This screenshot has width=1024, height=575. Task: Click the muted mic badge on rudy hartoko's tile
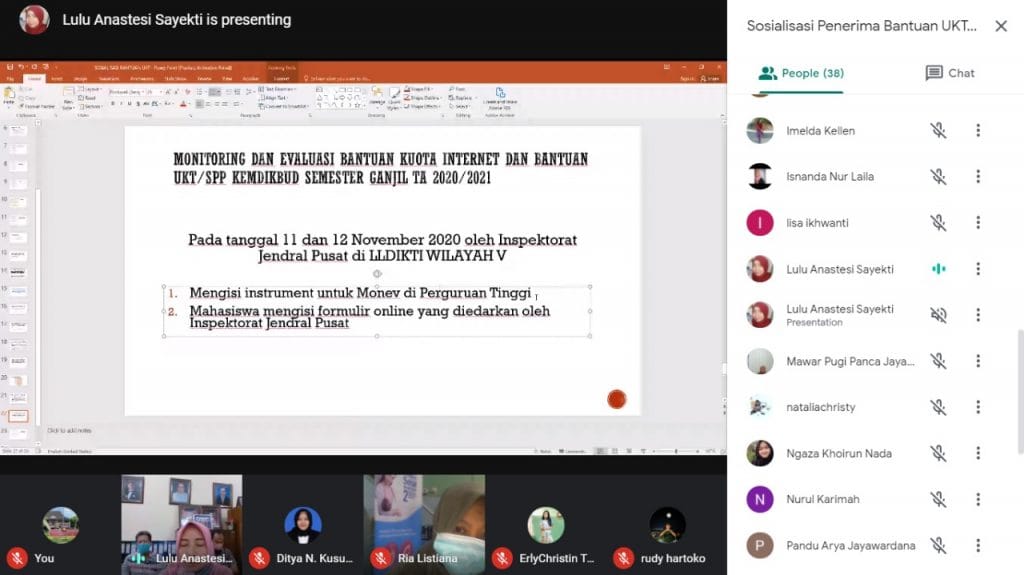624,558
